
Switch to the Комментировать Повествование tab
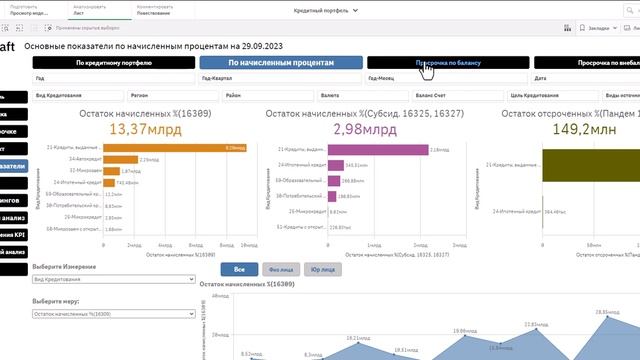click(163, 10)
